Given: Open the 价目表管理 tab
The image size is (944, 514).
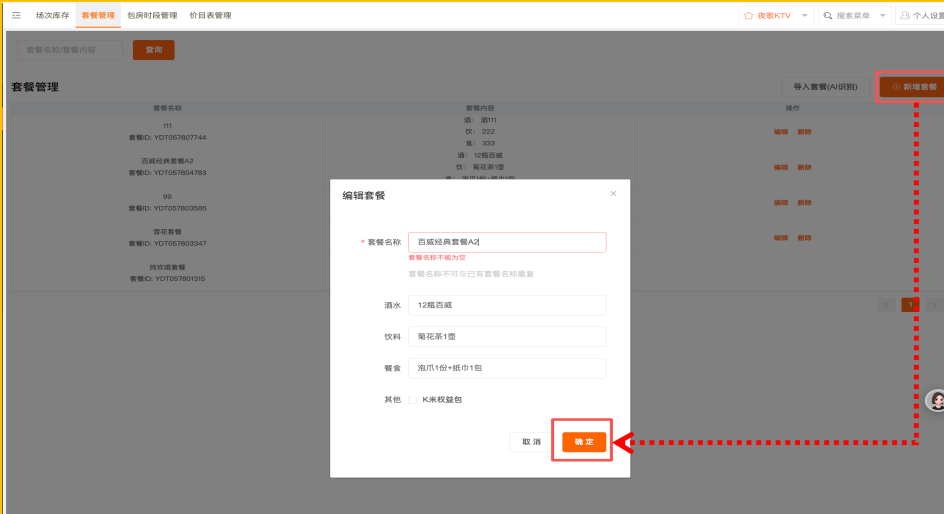Looking at the screenshot, I should [x=210, y=15].
